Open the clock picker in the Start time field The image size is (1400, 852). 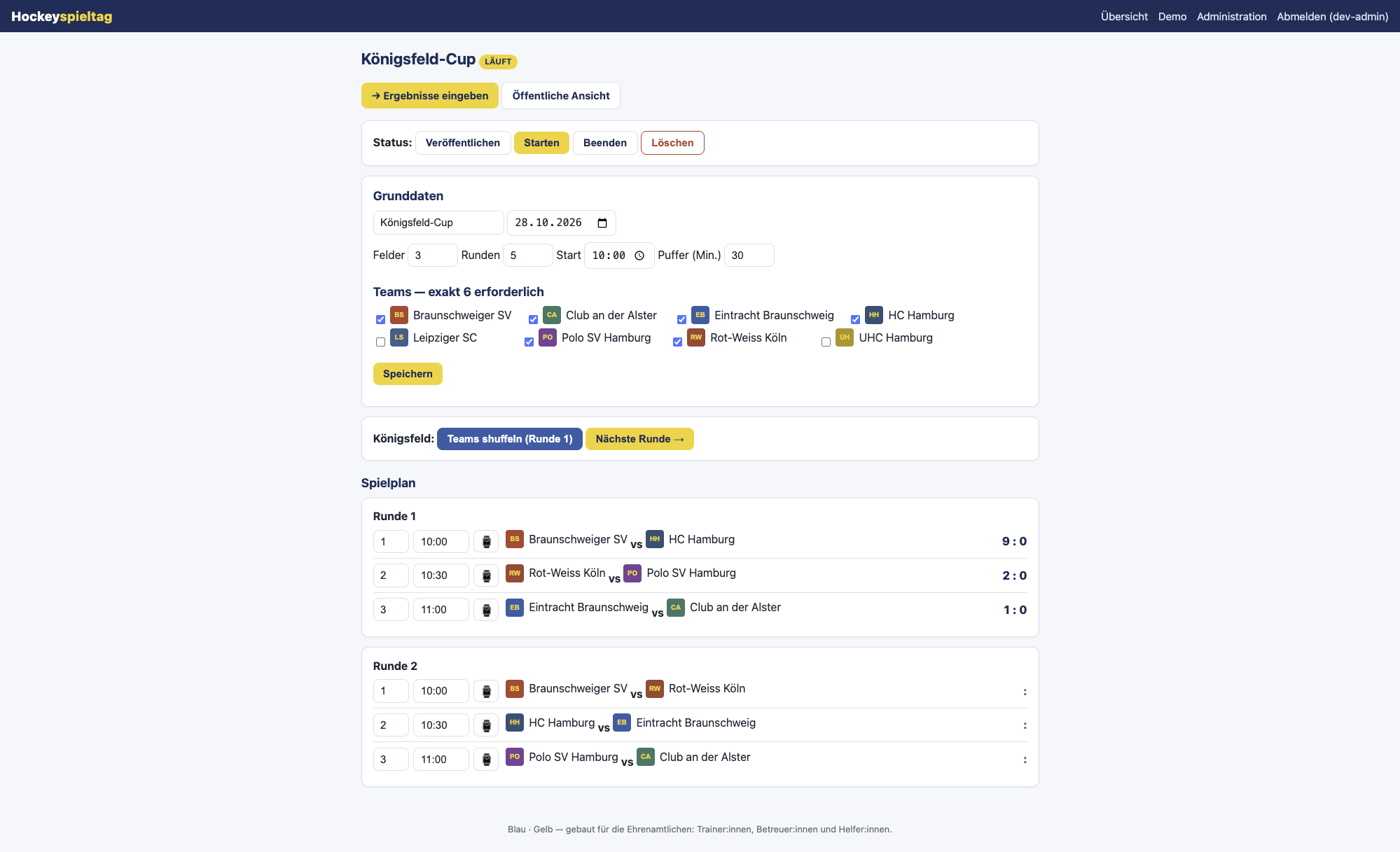tap(639, 256)
